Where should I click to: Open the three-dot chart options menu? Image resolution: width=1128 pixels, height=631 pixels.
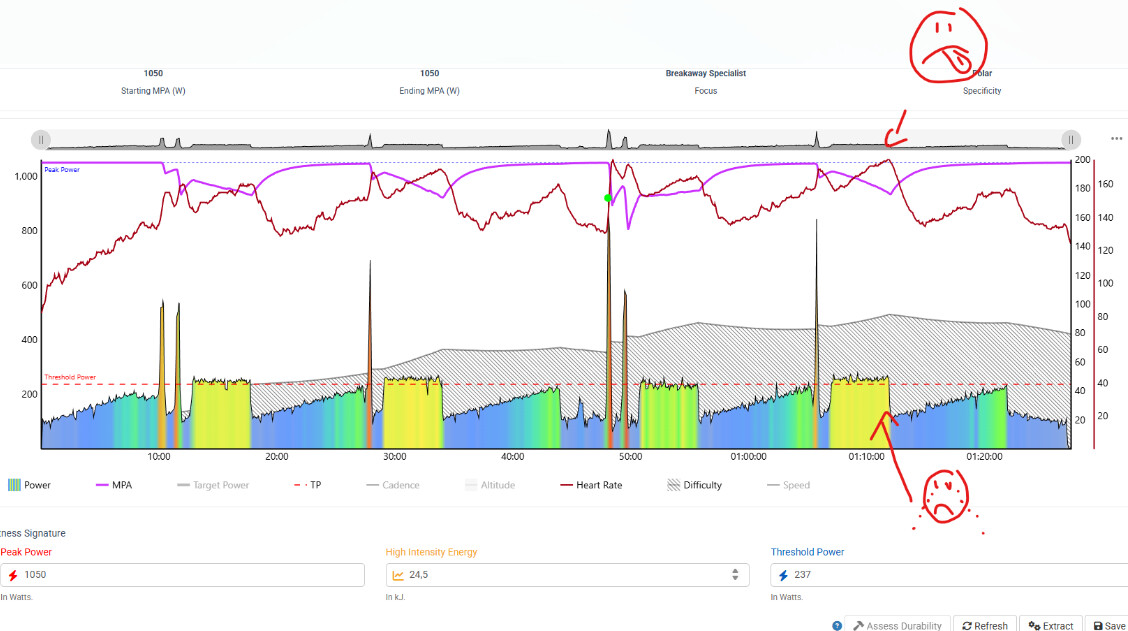pos(1116,139)
